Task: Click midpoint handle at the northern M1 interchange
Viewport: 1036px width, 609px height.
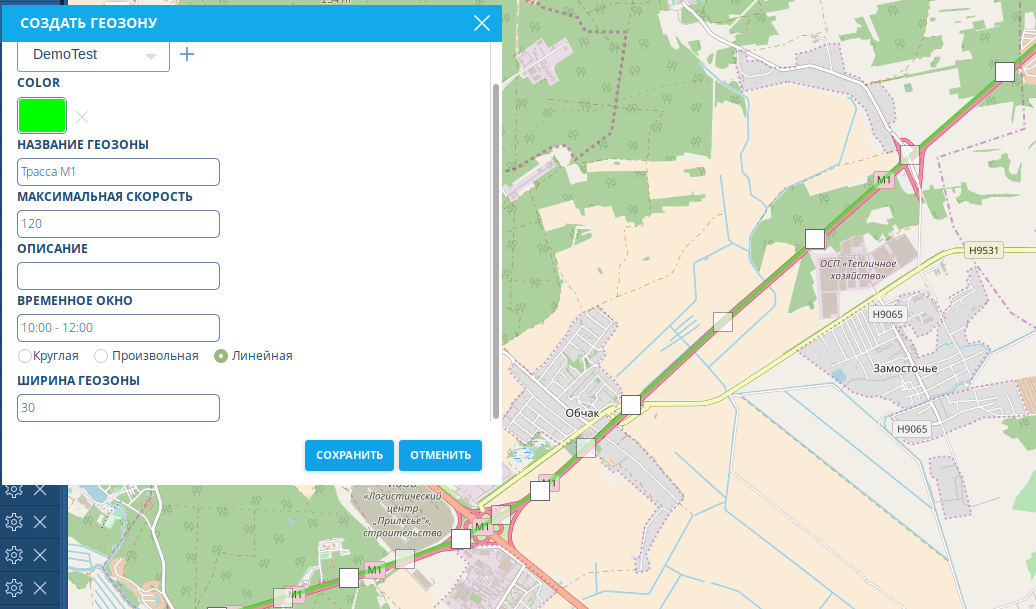Action: (x=909, y=154)
